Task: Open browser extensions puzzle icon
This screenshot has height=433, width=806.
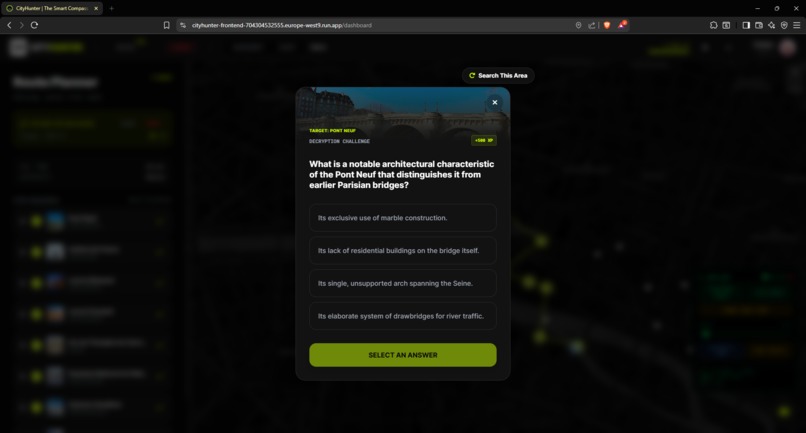Action: [x=713, y=25]
